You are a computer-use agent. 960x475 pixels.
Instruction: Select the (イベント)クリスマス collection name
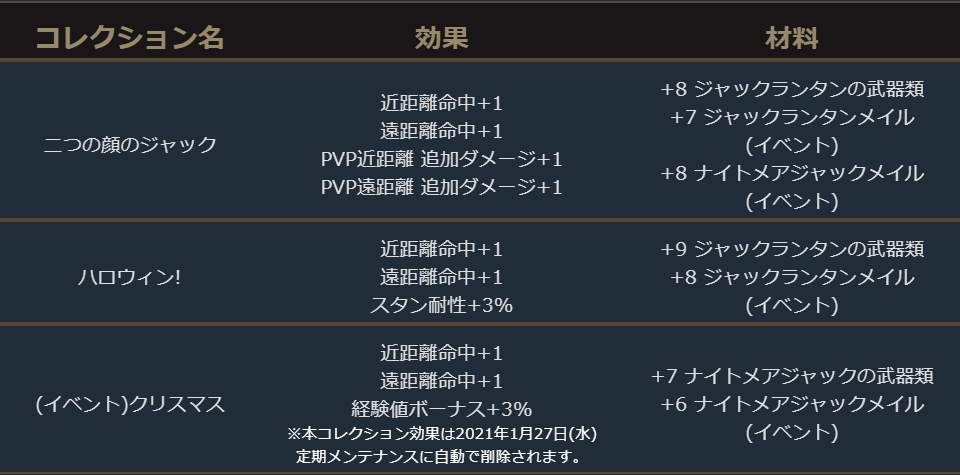(x=130, y=405)
